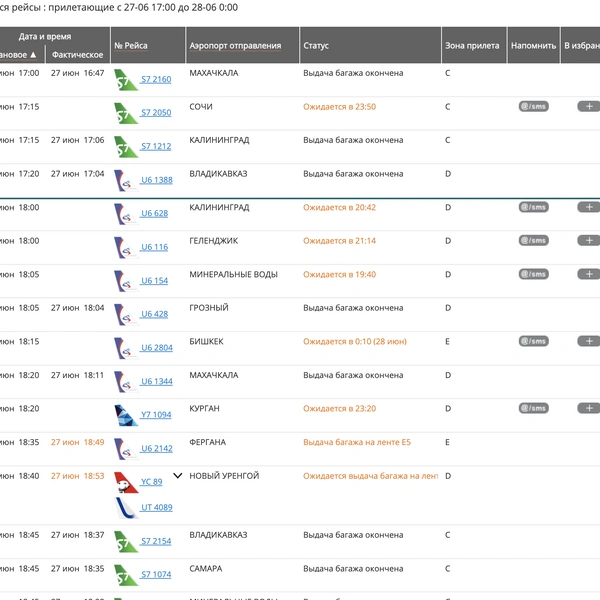This screenshot has height=600, width=600.
Task: Open flight U6 154 link
Action: (x=154, y=280)
